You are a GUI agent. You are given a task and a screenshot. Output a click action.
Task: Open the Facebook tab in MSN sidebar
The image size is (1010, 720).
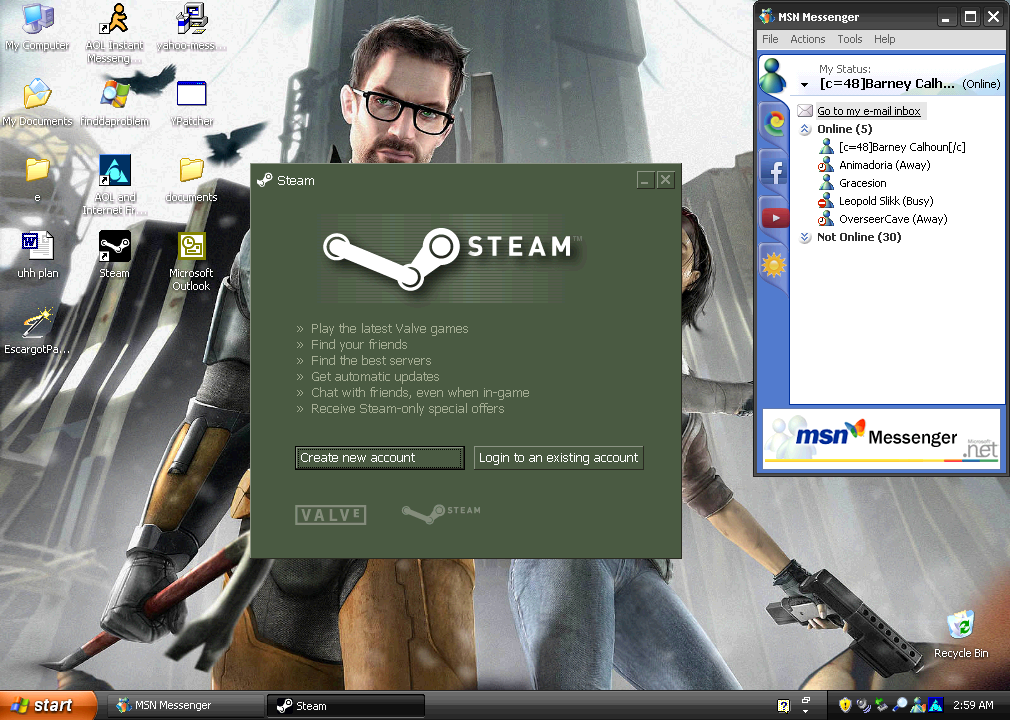(773, 170)
